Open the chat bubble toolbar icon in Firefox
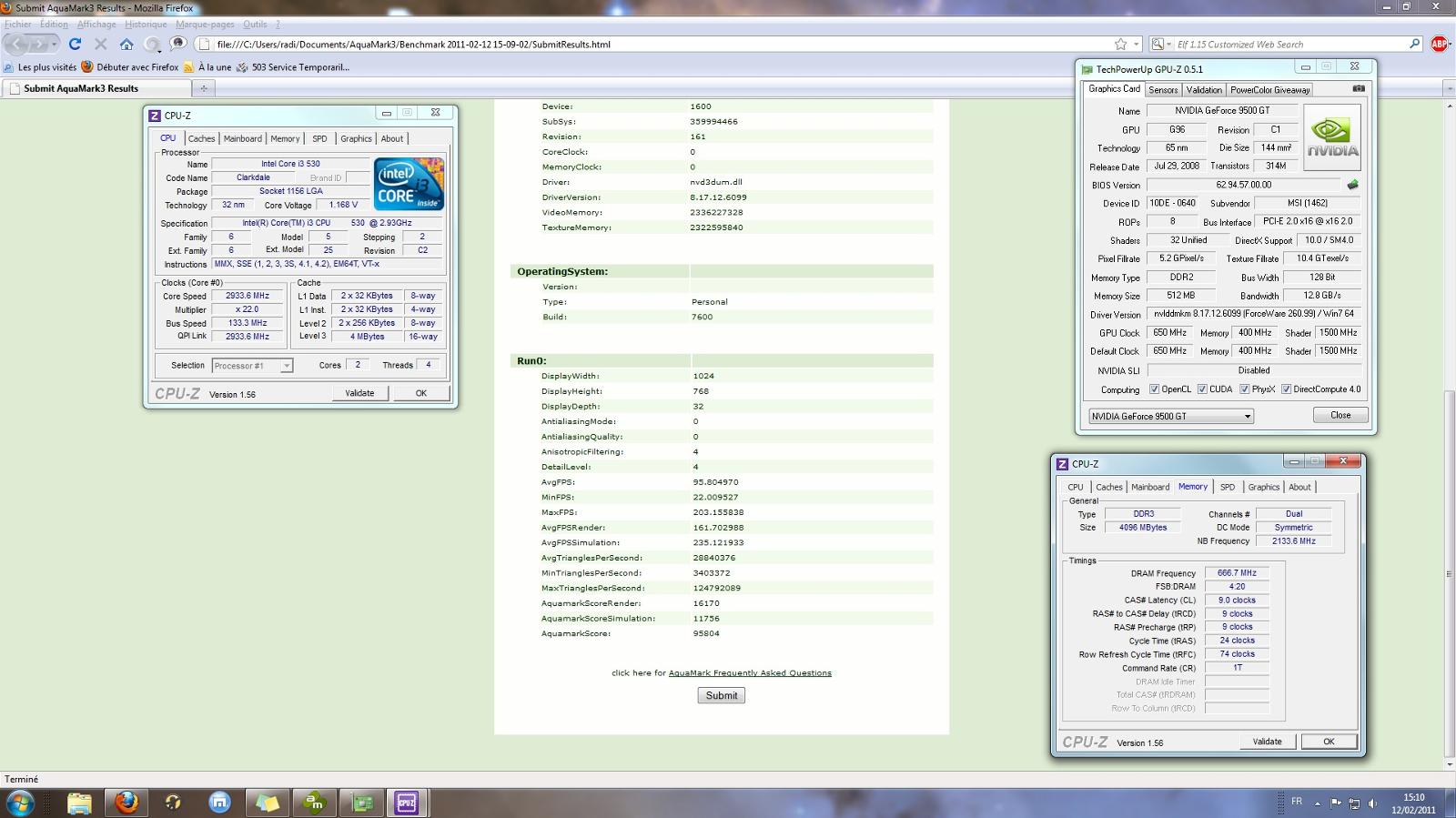 click(178, 44)
